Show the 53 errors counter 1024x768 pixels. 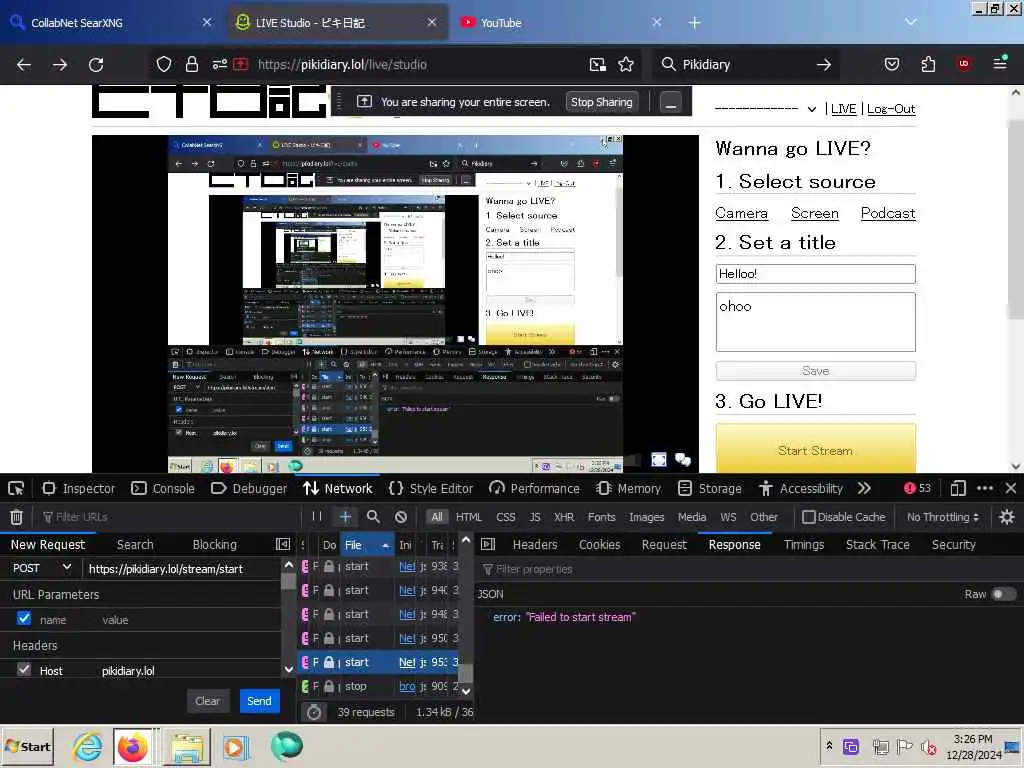(x=918, y=488)
